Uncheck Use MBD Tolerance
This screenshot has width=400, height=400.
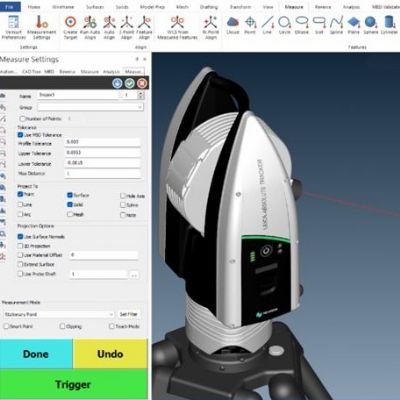pyautogui.click(x=20, y=135)
